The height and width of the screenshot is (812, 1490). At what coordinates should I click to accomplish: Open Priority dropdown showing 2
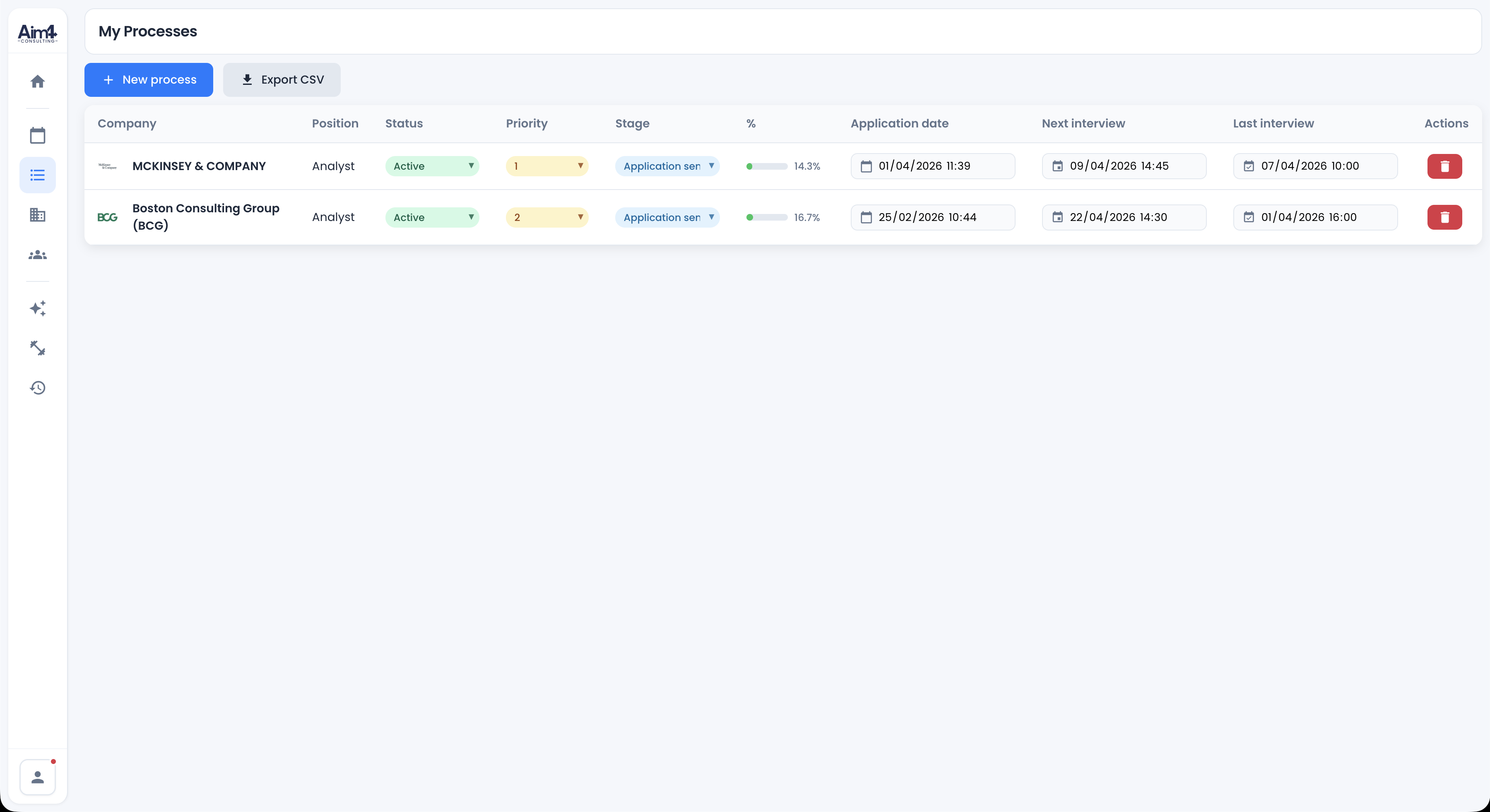546,217
